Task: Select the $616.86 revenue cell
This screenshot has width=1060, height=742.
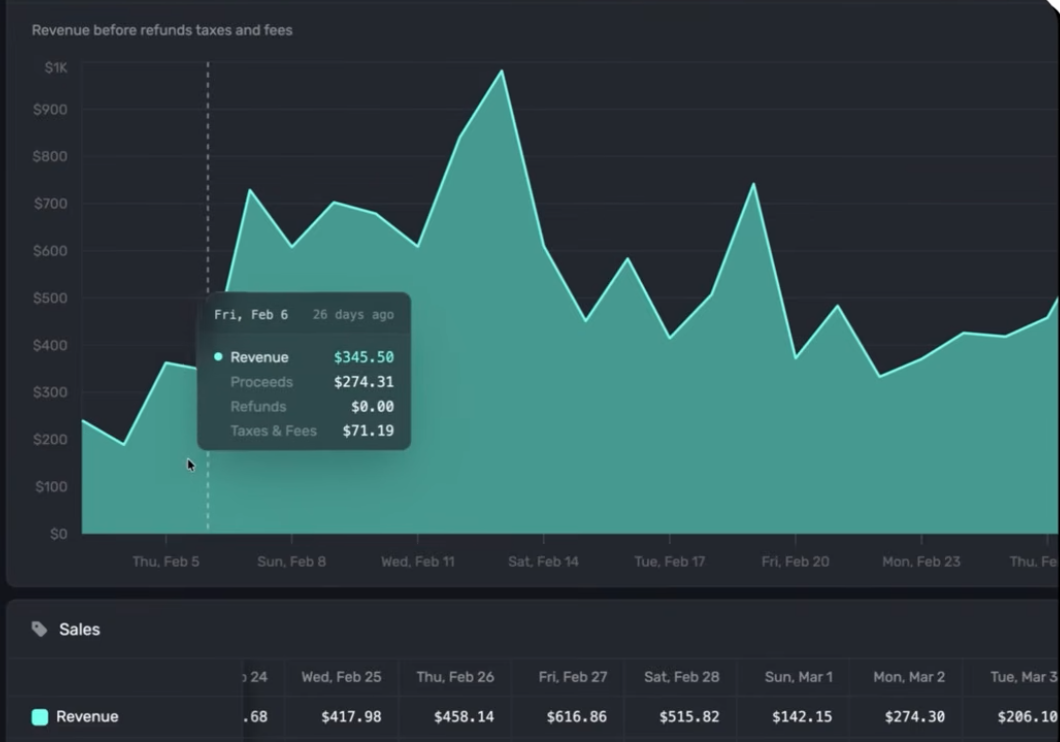Action: (576, 717)
